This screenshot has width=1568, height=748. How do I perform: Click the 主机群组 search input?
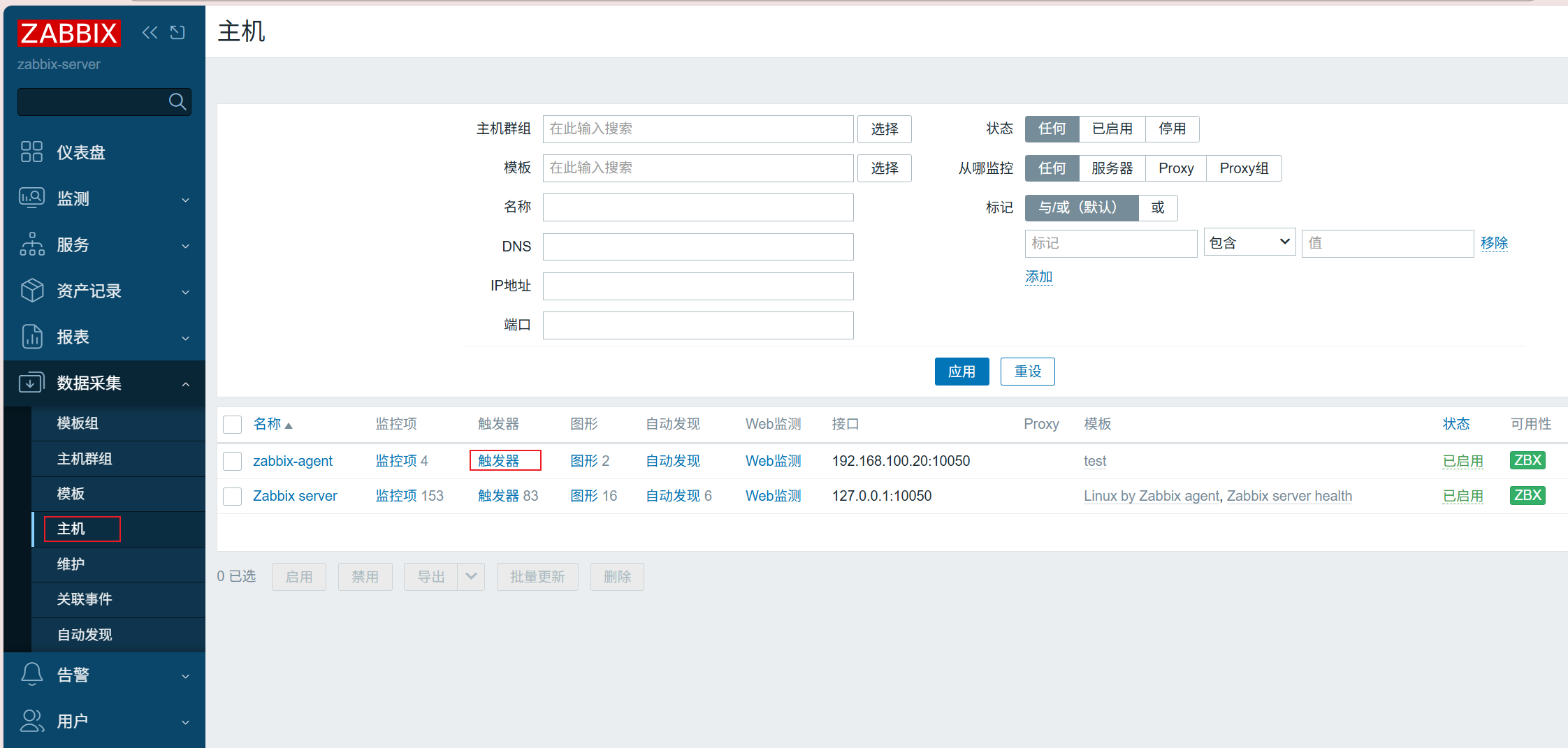(698, 129)
